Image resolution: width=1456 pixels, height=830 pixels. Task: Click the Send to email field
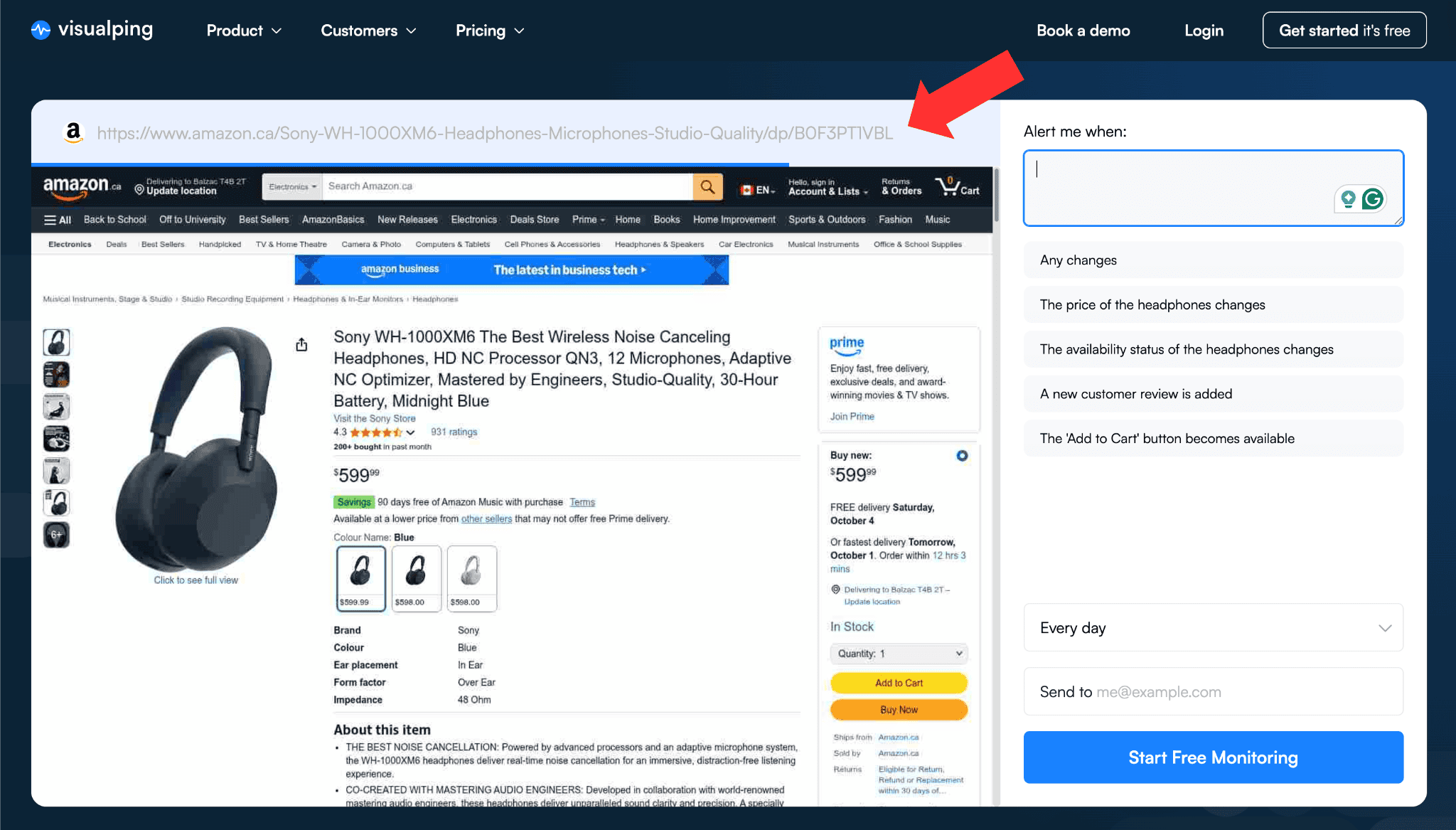[x=1213, y=692]
